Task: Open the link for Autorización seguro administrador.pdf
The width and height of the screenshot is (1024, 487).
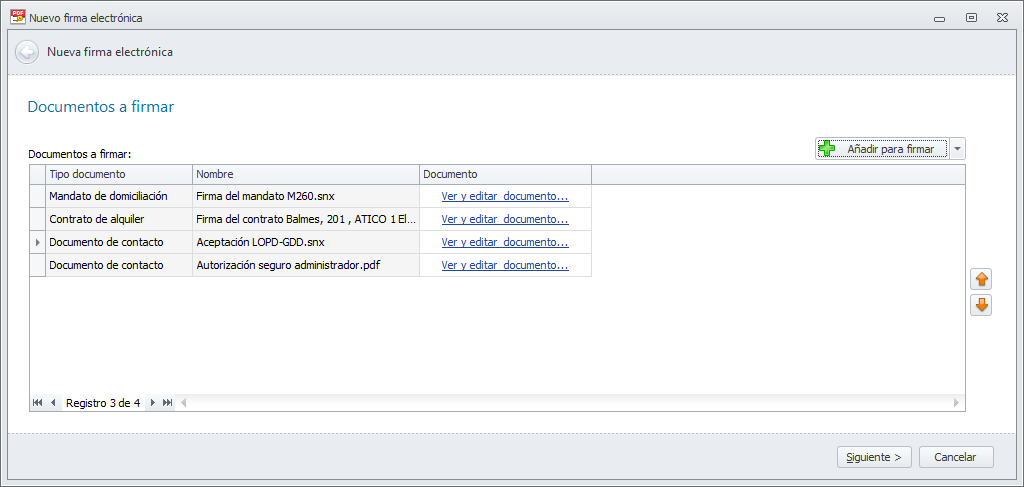Action: click(x=505, y=265)
